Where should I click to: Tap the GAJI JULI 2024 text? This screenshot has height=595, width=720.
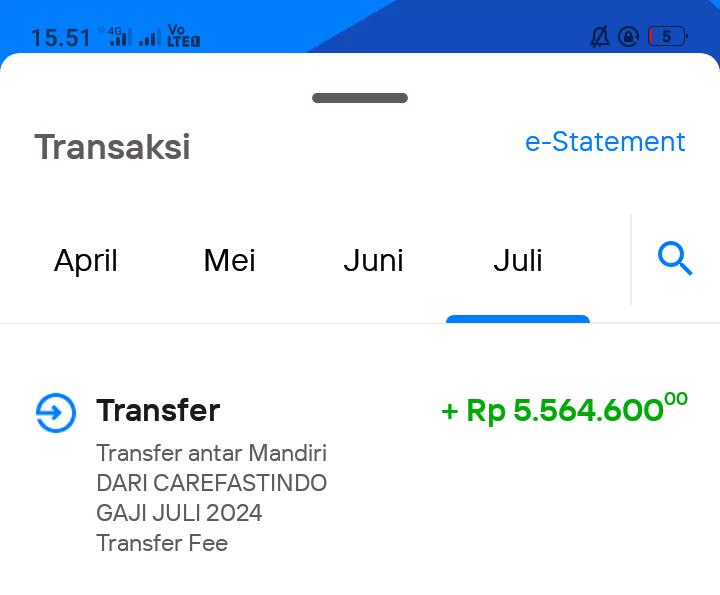[x=179, y=513]
